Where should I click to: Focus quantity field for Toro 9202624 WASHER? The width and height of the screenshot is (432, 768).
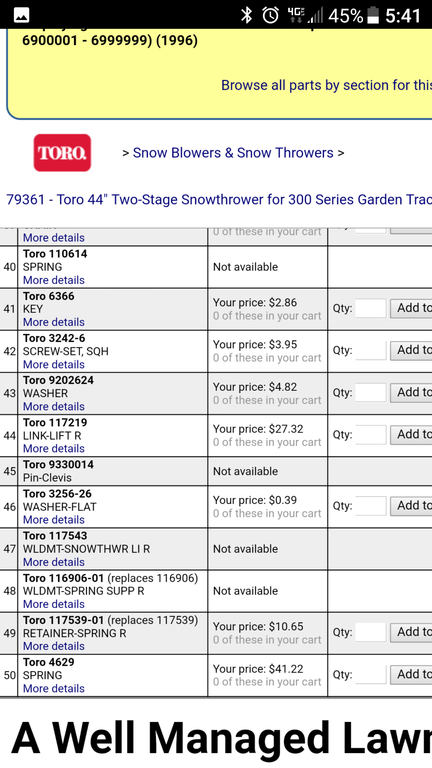[371, 393]
